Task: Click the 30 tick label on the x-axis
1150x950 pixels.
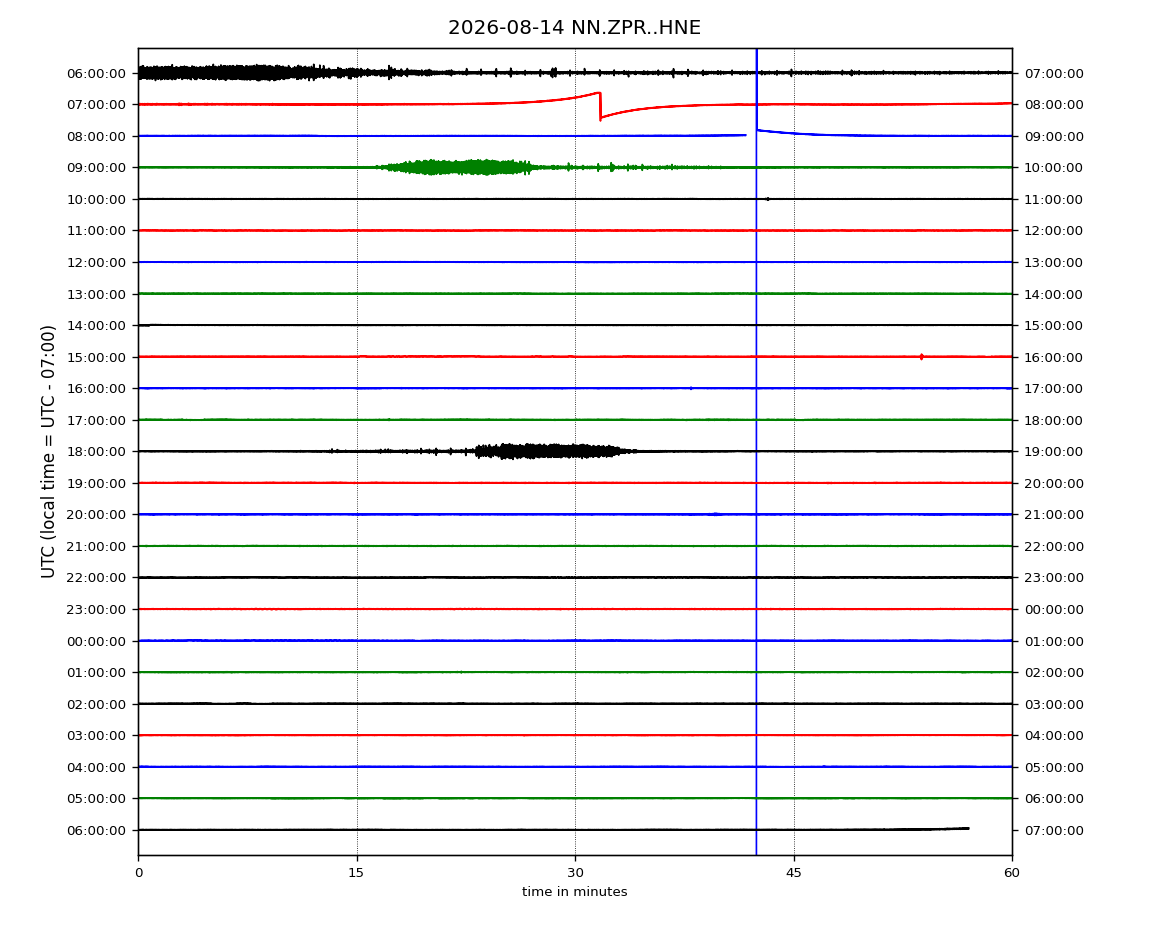Action: tap(575, 873)
